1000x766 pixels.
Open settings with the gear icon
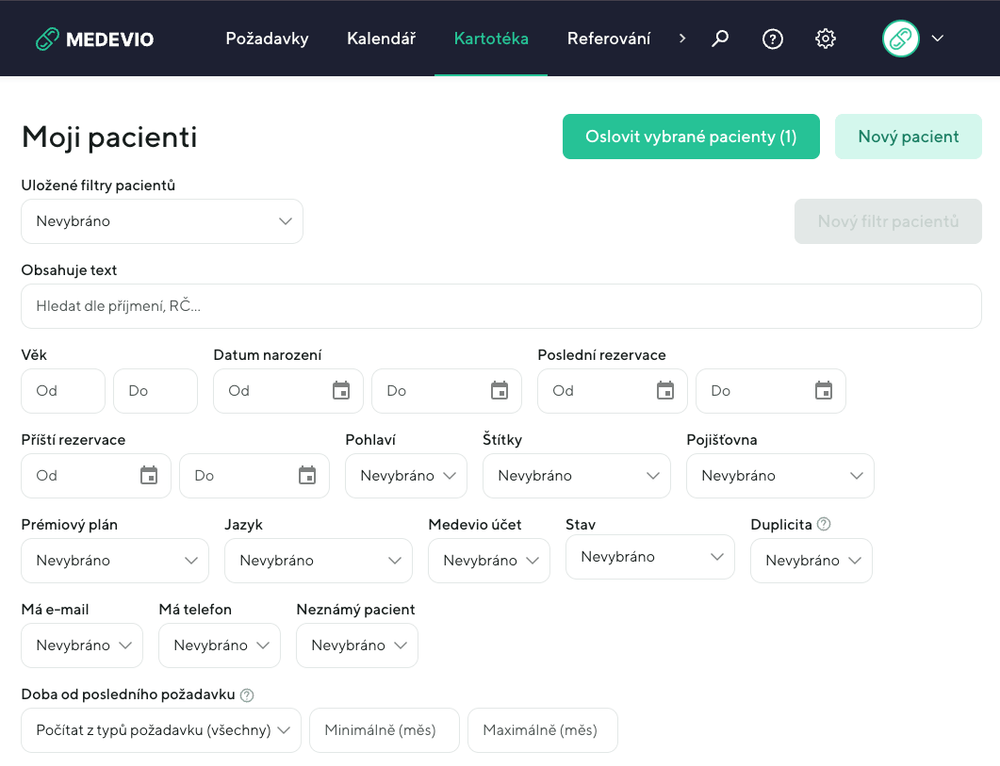(x=825, y=39)
